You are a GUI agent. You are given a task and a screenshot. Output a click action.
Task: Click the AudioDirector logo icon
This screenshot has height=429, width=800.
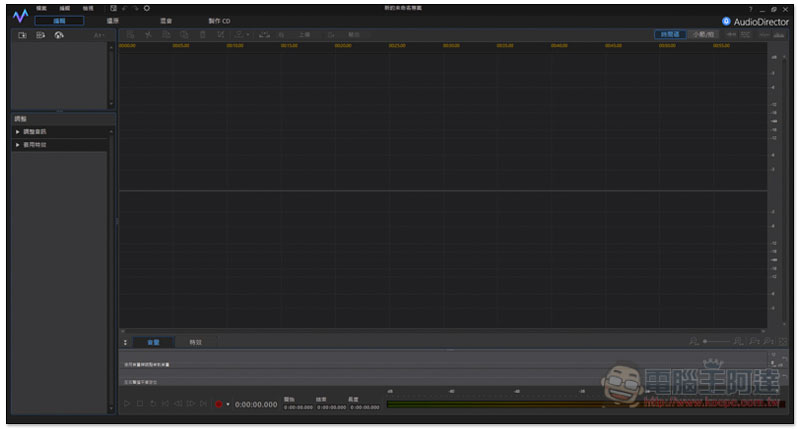pyautogui.click(x=726, y=21)
